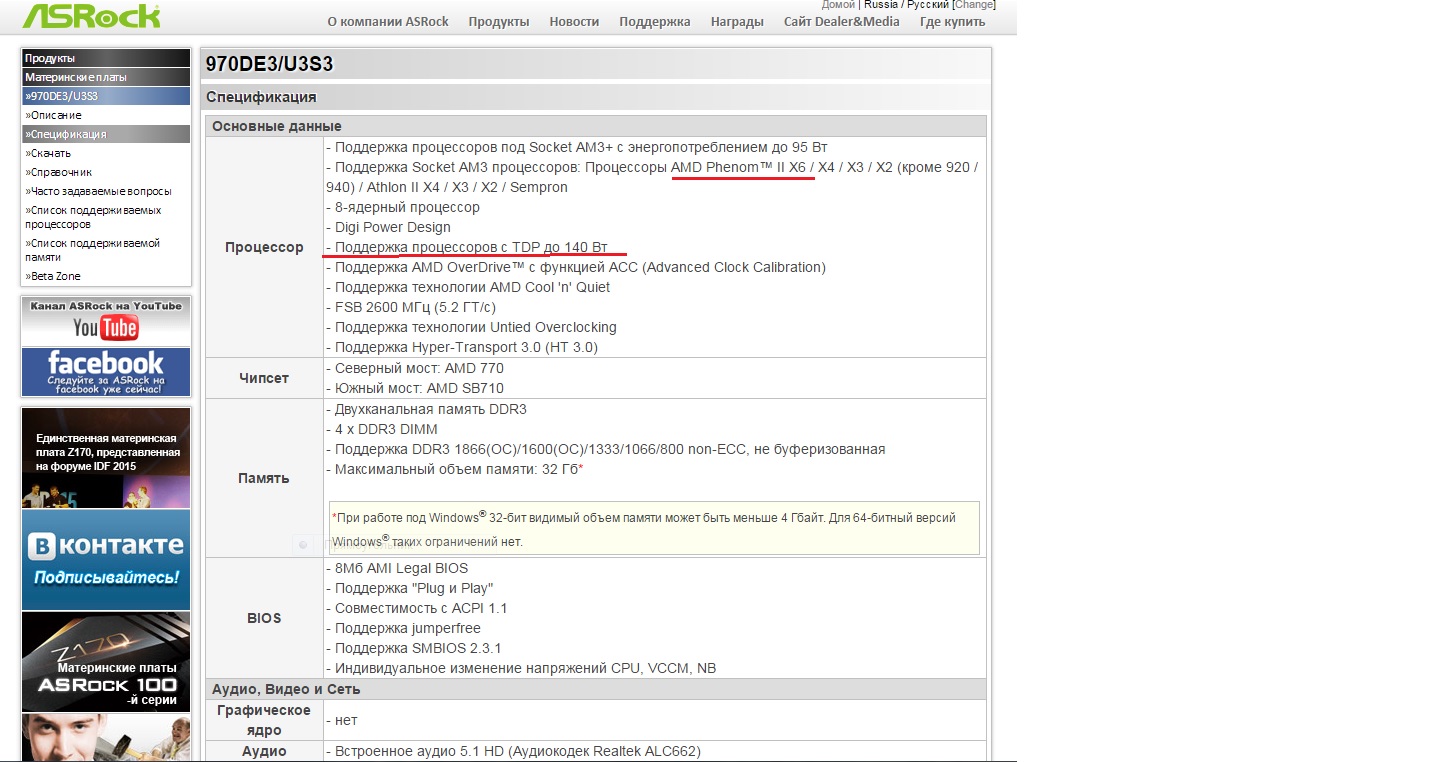Click the Процессор row label
Screen dimensions: 1438x762
pos(264,247)
